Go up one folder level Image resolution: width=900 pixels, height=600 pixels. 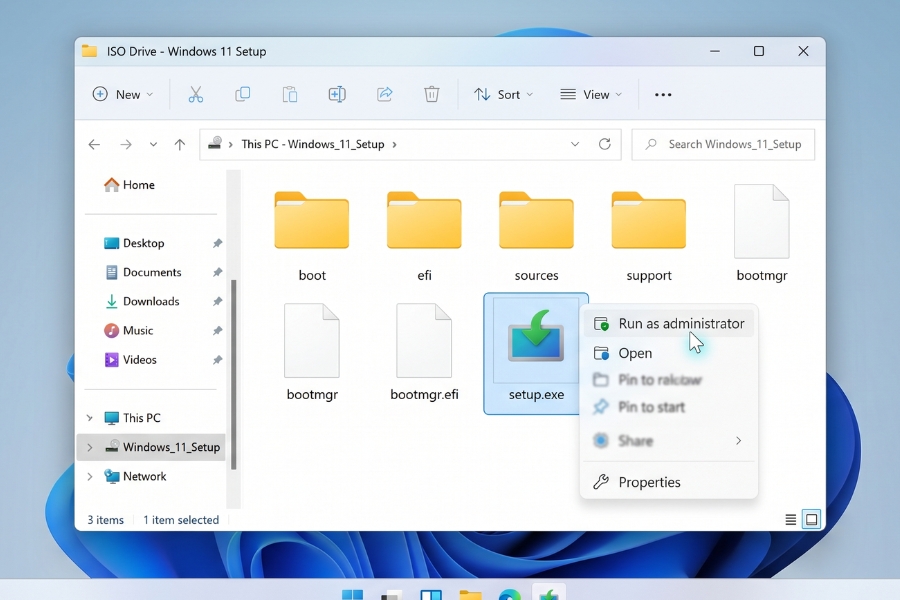[x=180, y=145]
